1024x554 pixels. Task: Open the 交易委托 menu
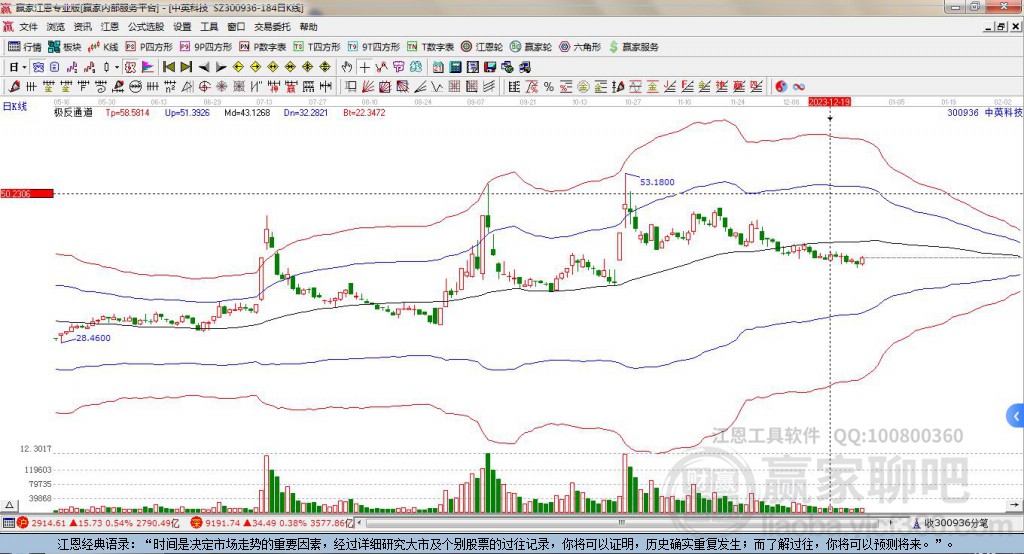pyautogui.click(x=272, y=27)
